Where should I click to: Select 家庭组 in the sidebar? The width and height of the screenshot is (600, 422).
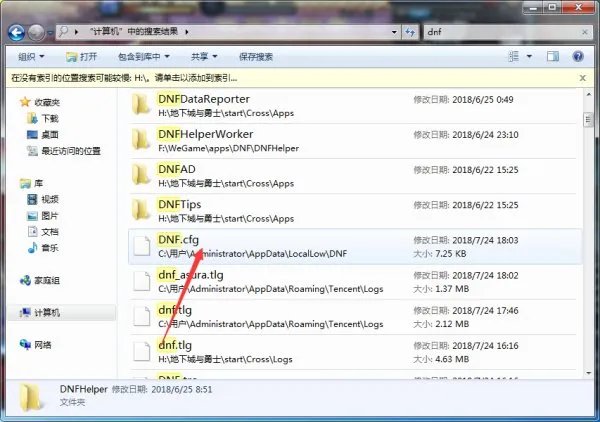coord(47,280)
